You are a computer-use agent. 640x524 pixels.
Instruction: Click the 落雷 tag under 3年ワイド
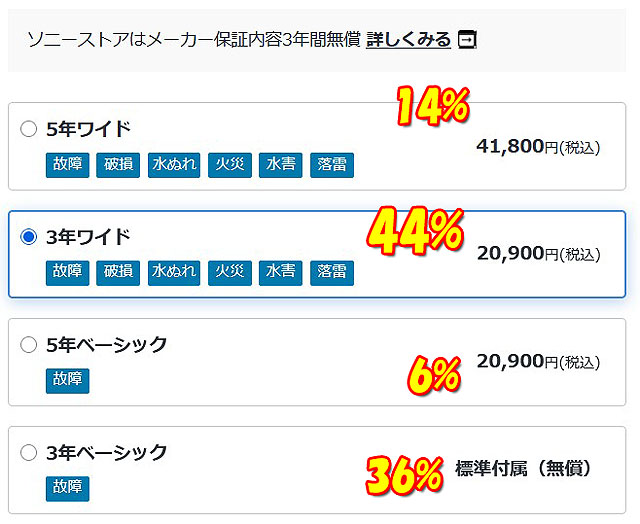(331, 271)
